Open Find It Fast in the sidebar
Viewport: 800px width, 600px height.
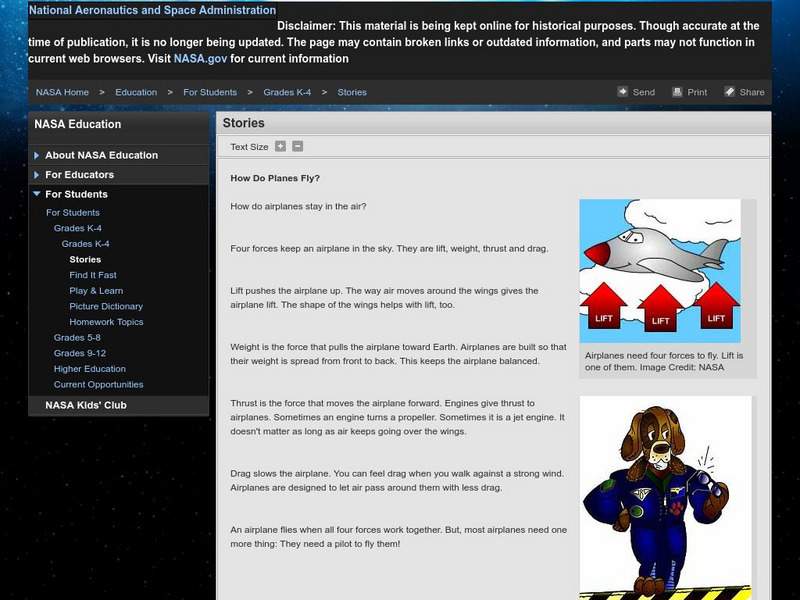(93, 275)
